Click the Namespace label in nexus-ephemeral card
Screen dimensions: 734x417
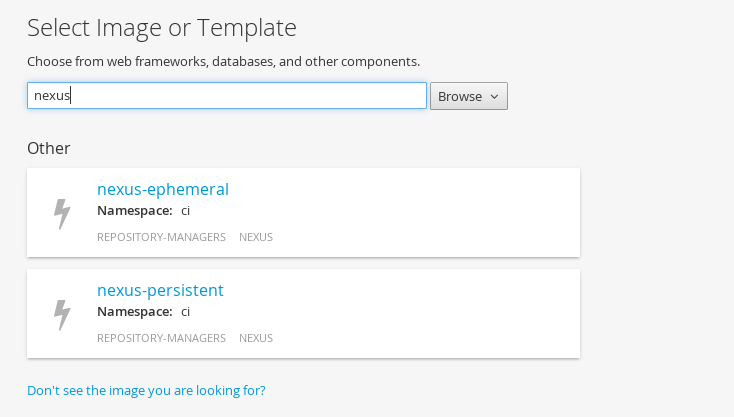pyautogui.click(x=135, y=211)
